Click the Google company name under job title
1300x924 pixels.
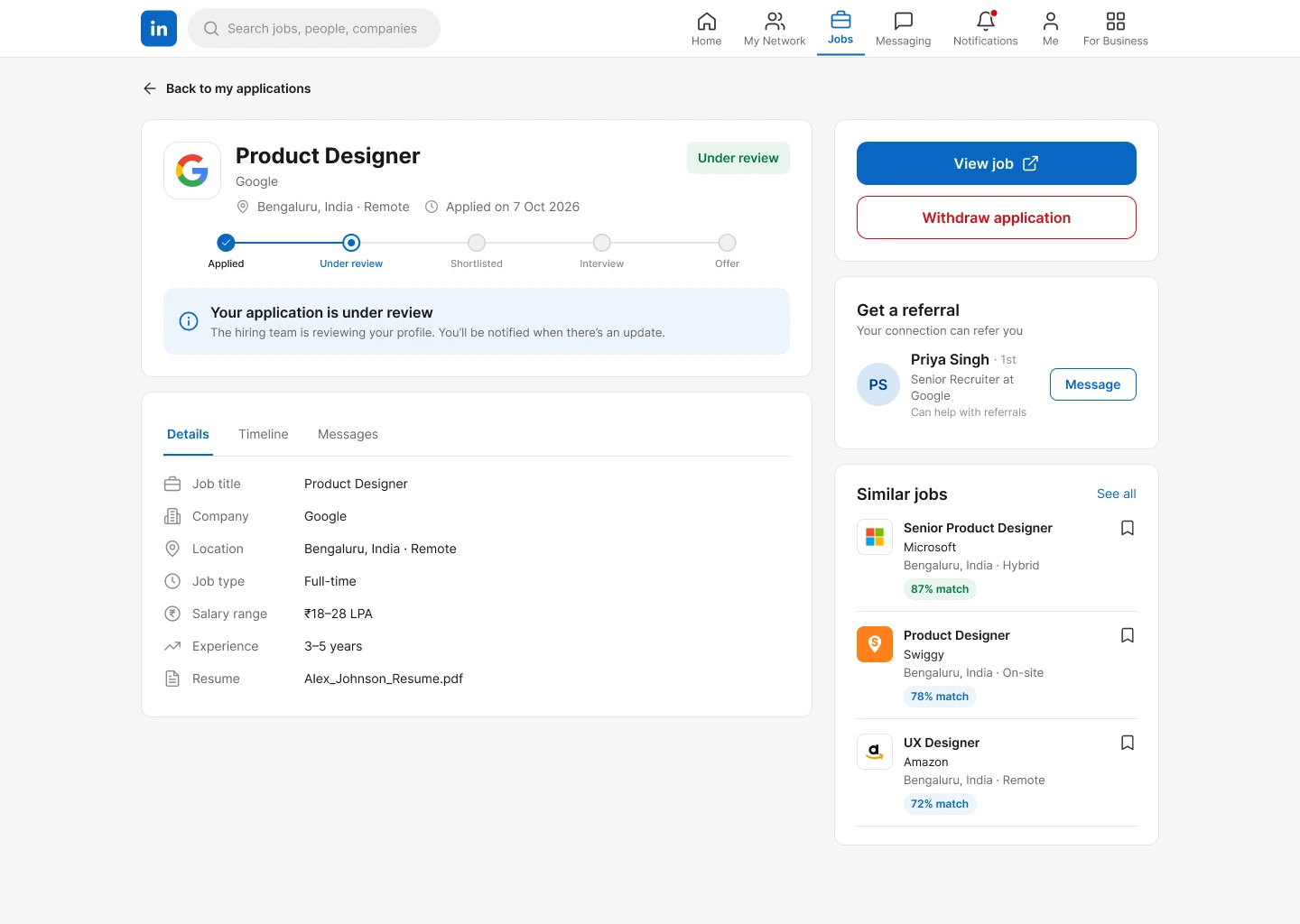[x=257, y=181]
